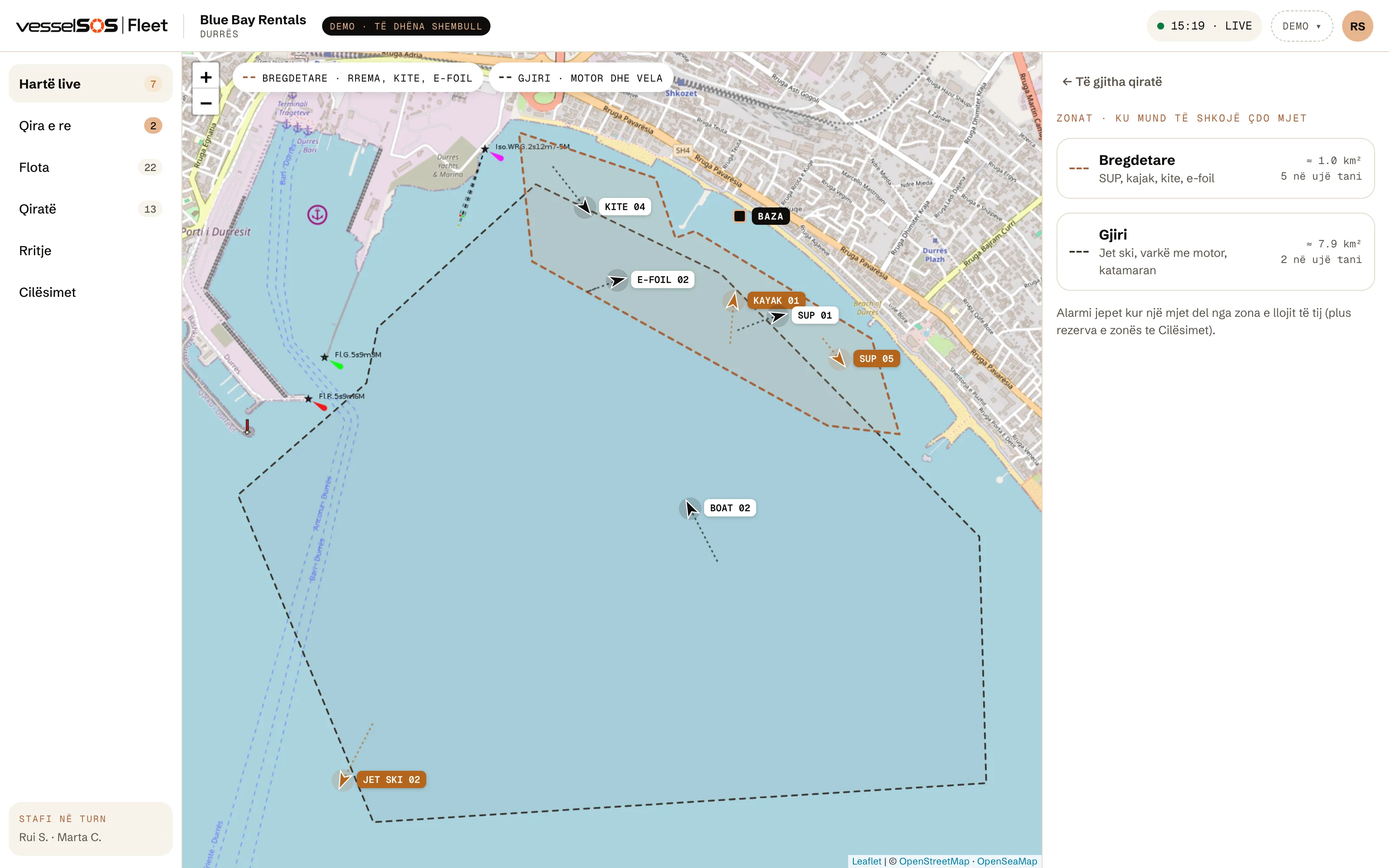Open the OpenSeaMap attribution link

coord(1007,861)
